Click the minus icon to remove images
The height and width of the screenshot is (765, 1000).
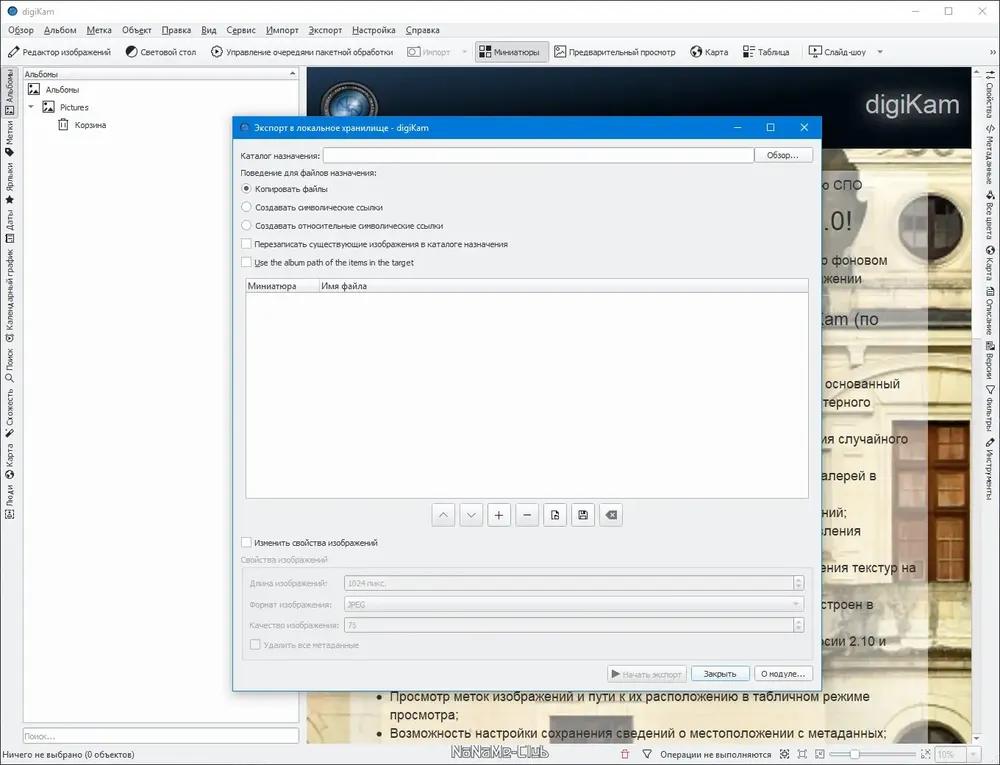click(x=527, y=515)
